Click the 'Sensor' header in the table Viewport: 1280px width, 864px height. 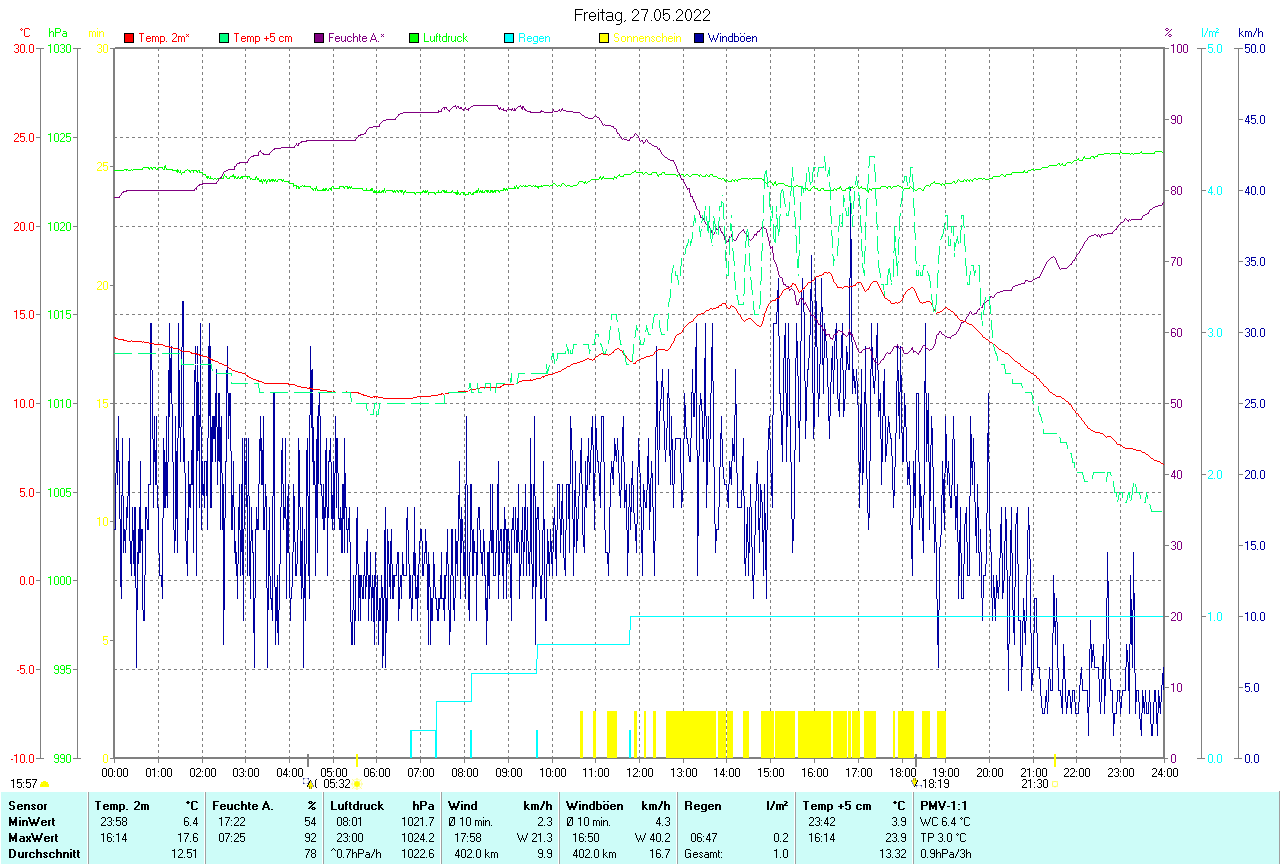click(27, 805)
